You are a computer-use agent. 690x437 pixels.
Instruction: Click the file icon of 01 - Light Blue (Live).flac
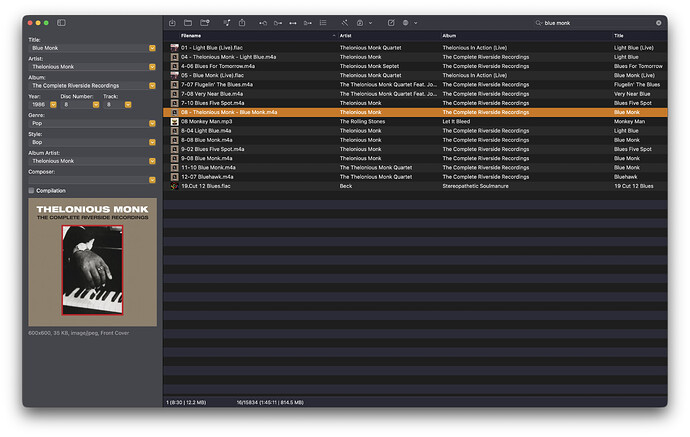point(174,48)
